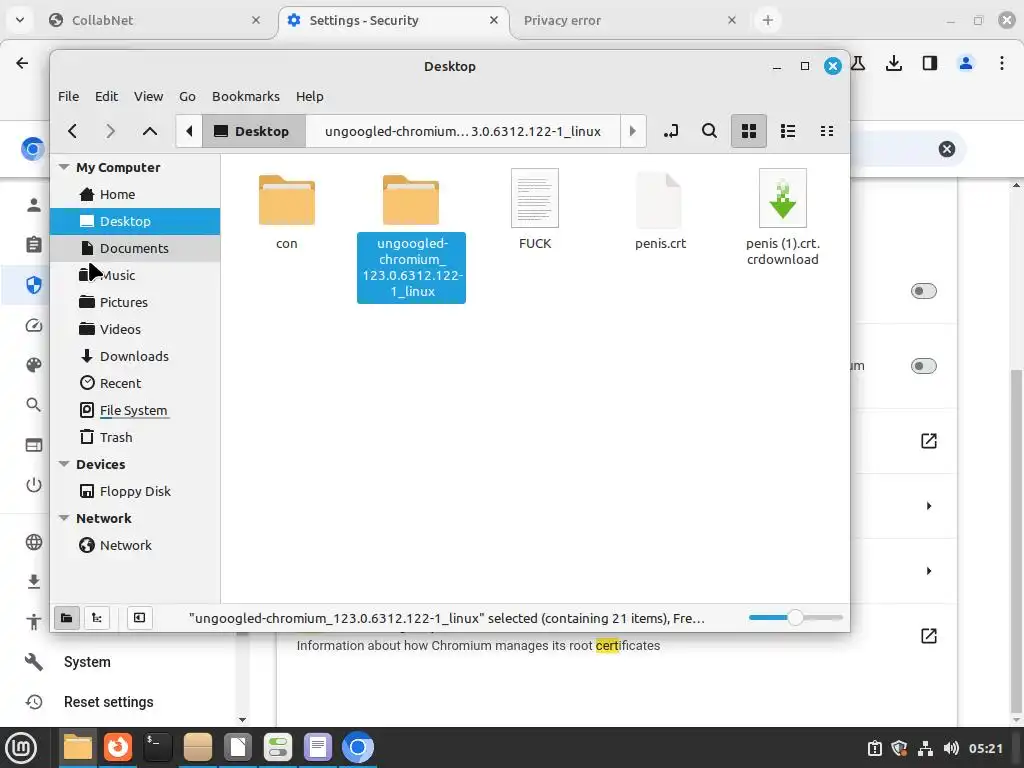Image resolution: width=1024 pixels, height=768 pixels.
Task: Open Chromium tab search dropdown
Action: click(x=20, y=20)
